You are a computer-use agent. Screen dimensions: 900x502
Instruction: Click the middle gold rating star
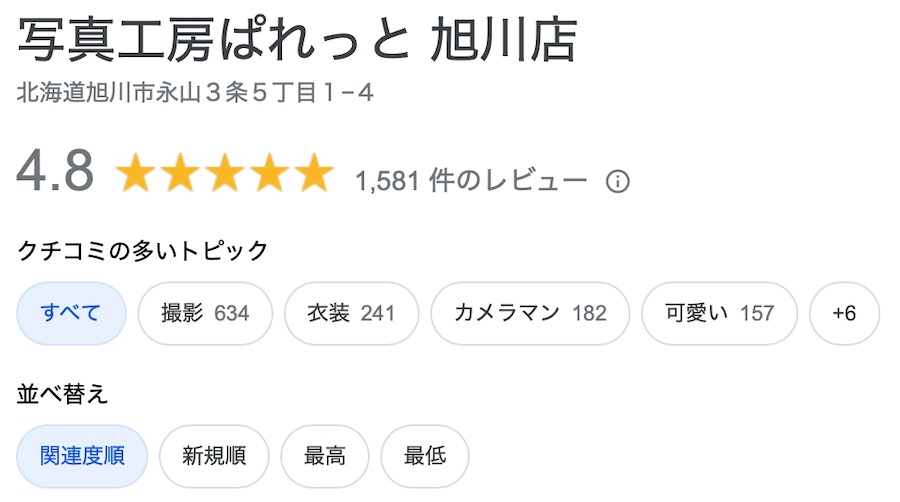(225, 172)
